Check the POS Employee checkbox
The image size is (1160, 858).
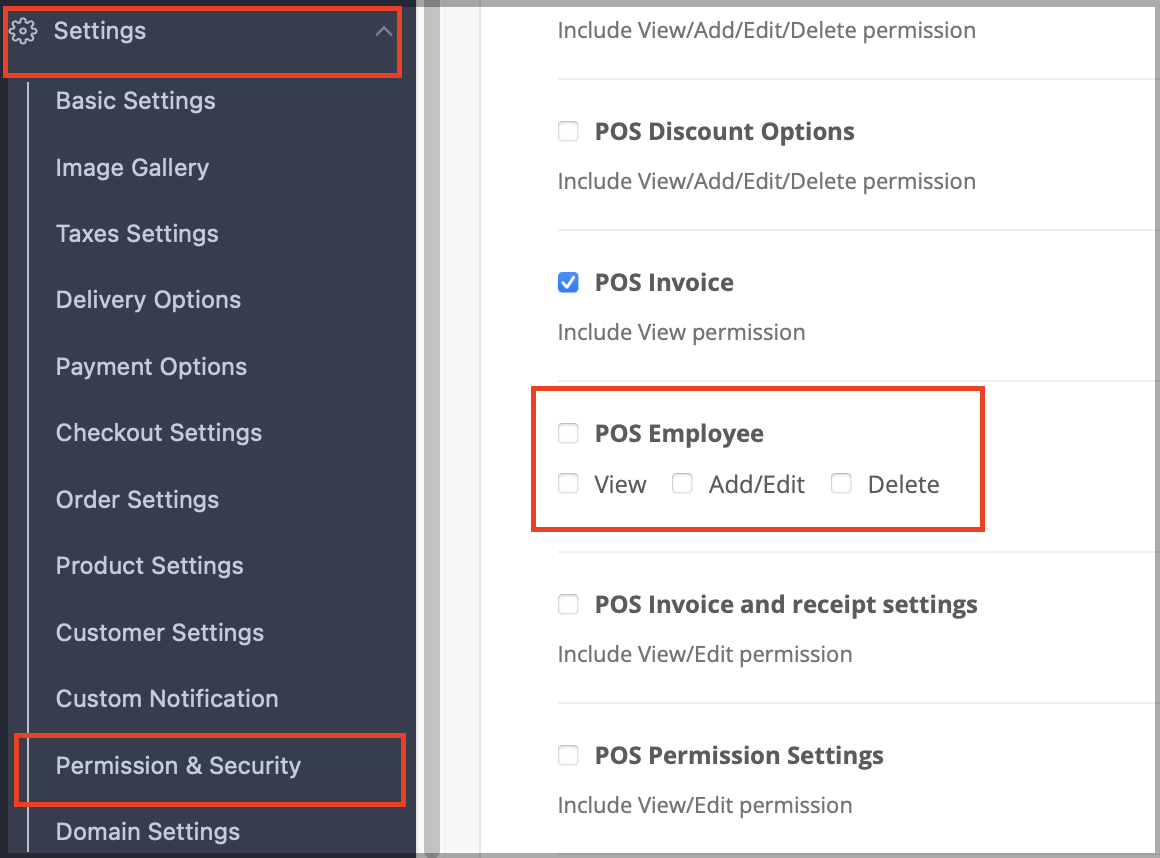(568, 433)
